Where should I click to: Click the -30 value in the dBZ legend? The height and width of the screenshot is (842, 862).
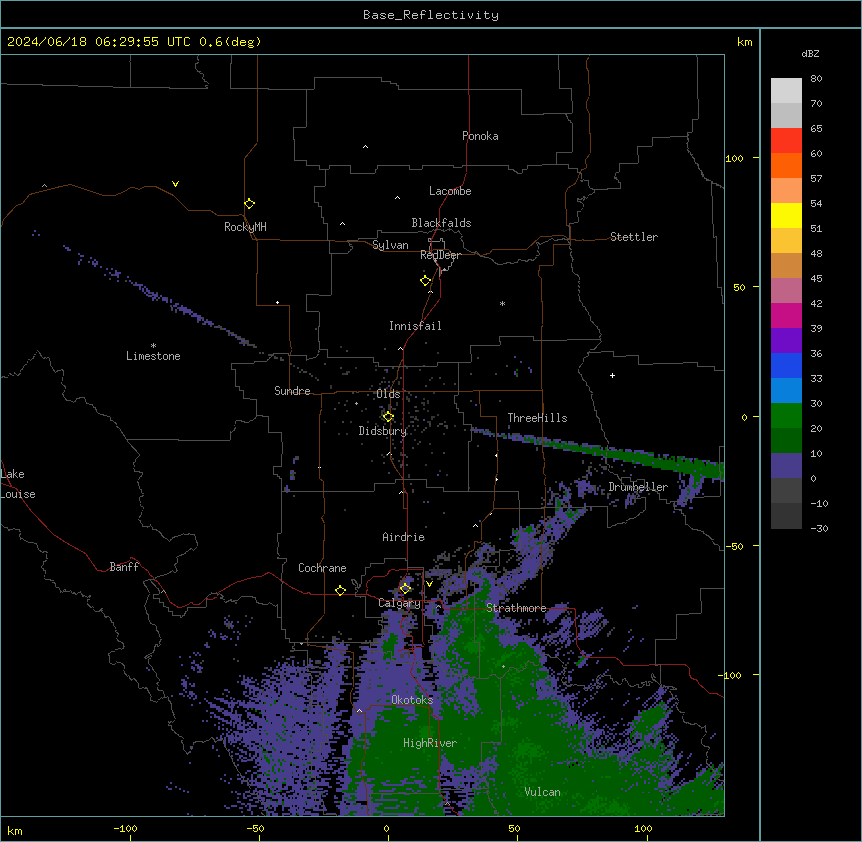819,528
